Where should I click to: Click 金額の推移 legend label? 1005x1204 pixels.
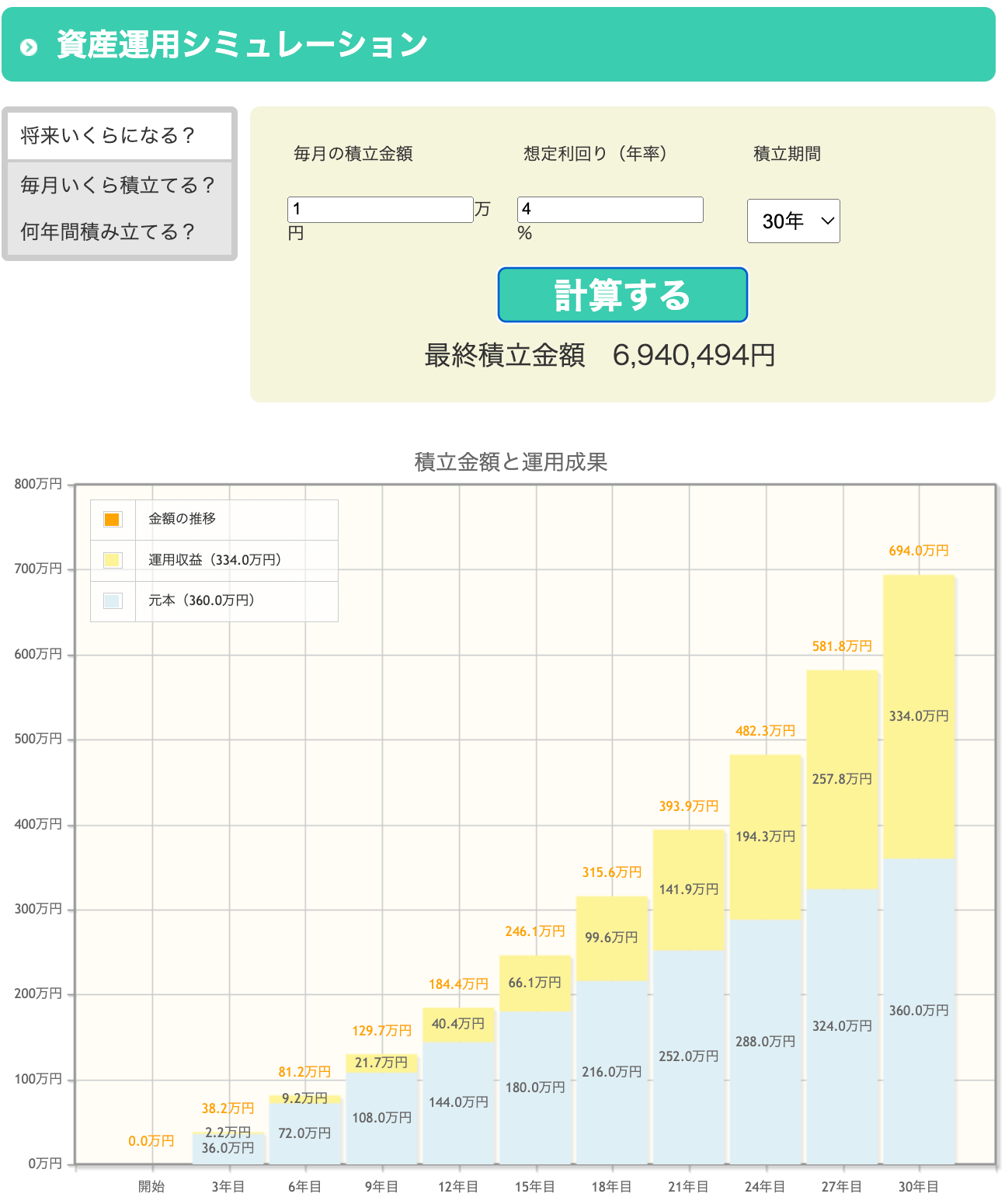pos(183,519)
